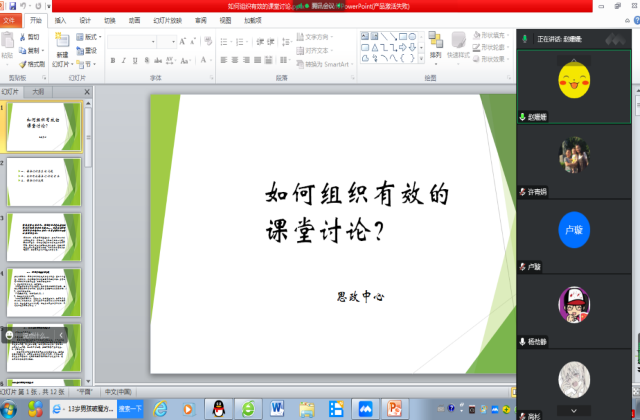Open the QQ penguin icon in taskbar
Screen dimensions: 640x420
click(217, 408)
